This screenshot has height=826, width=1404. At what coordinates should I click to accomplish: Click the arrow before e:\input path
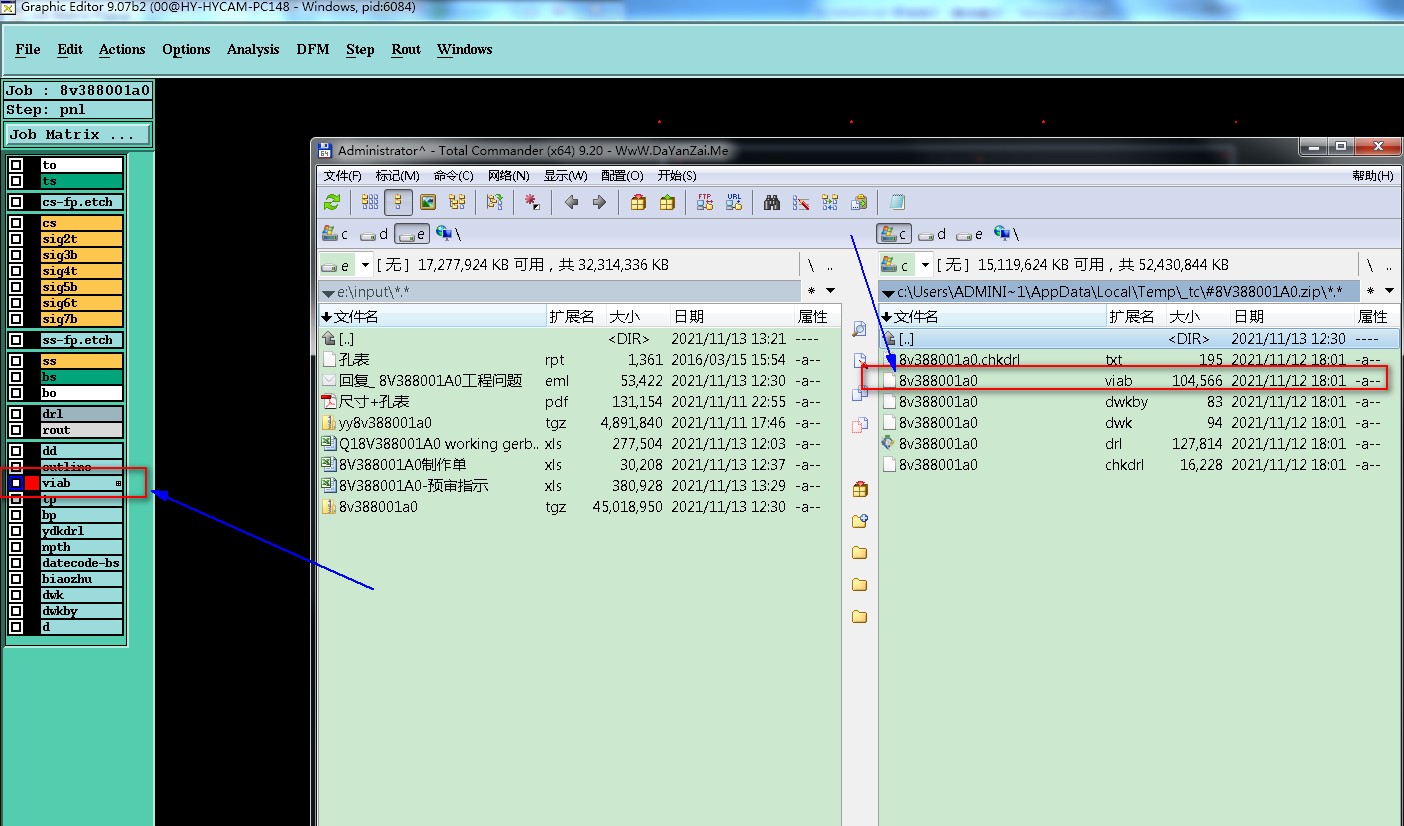click(x=328, y=292)
